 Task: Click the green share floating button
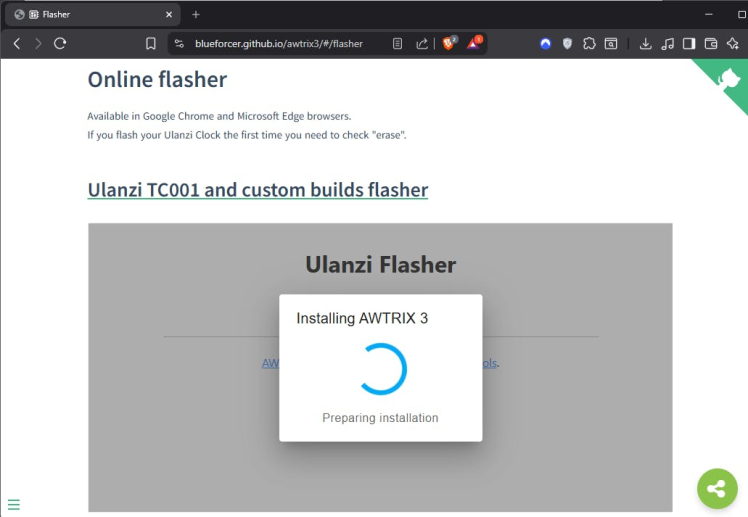click(717, 488)
